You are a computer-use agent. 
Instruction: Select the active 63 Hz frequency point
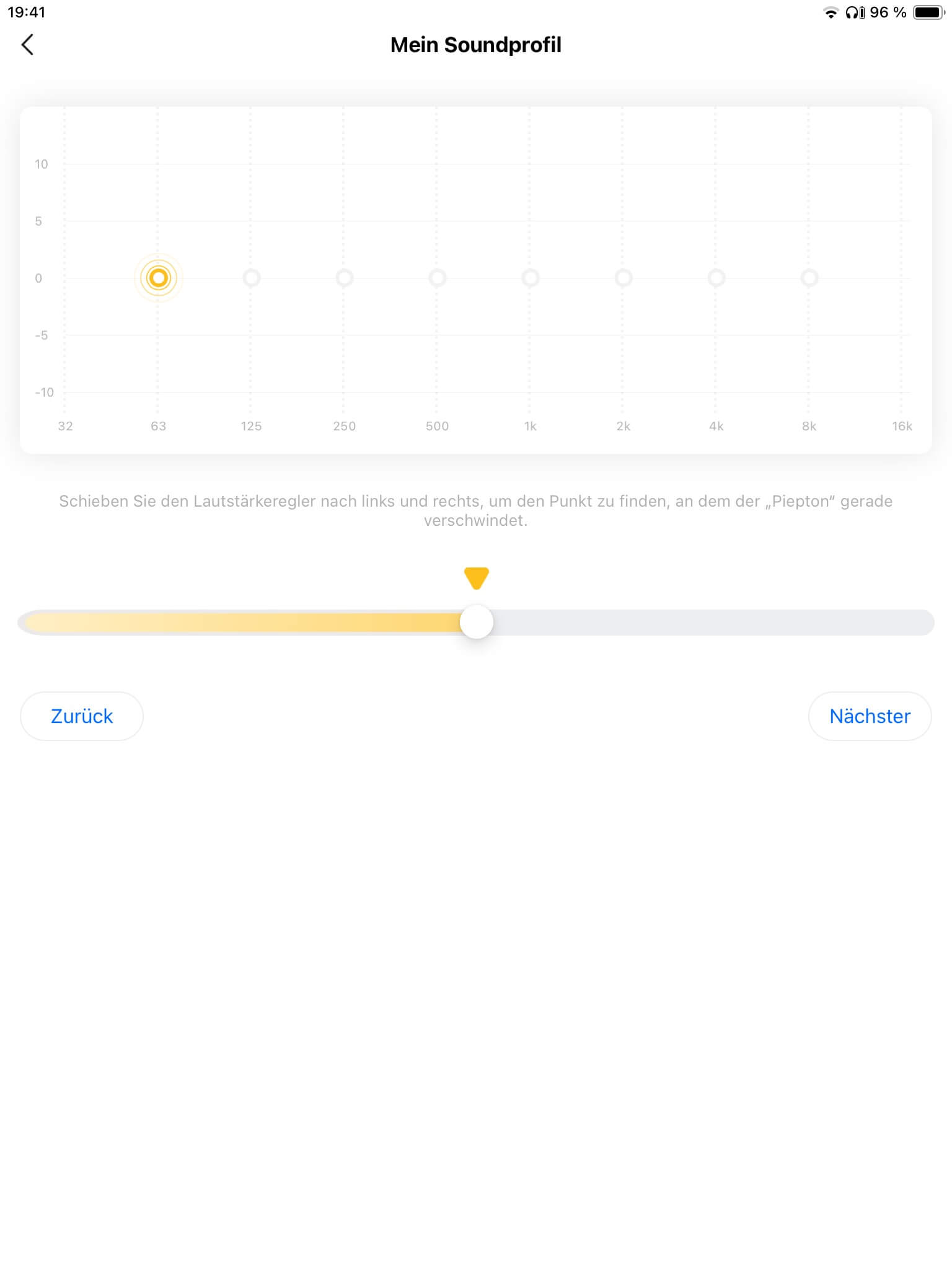[159, 278]
